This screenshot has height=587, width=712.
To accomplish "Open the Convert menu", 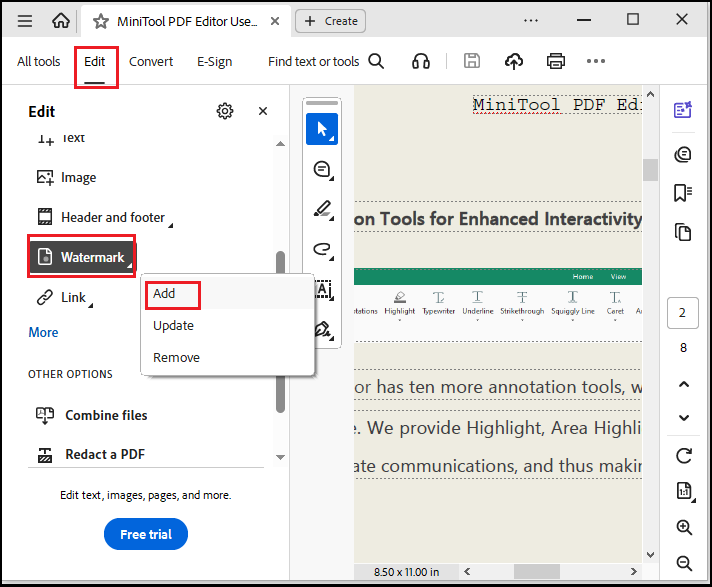I will (x=151, y=61).
